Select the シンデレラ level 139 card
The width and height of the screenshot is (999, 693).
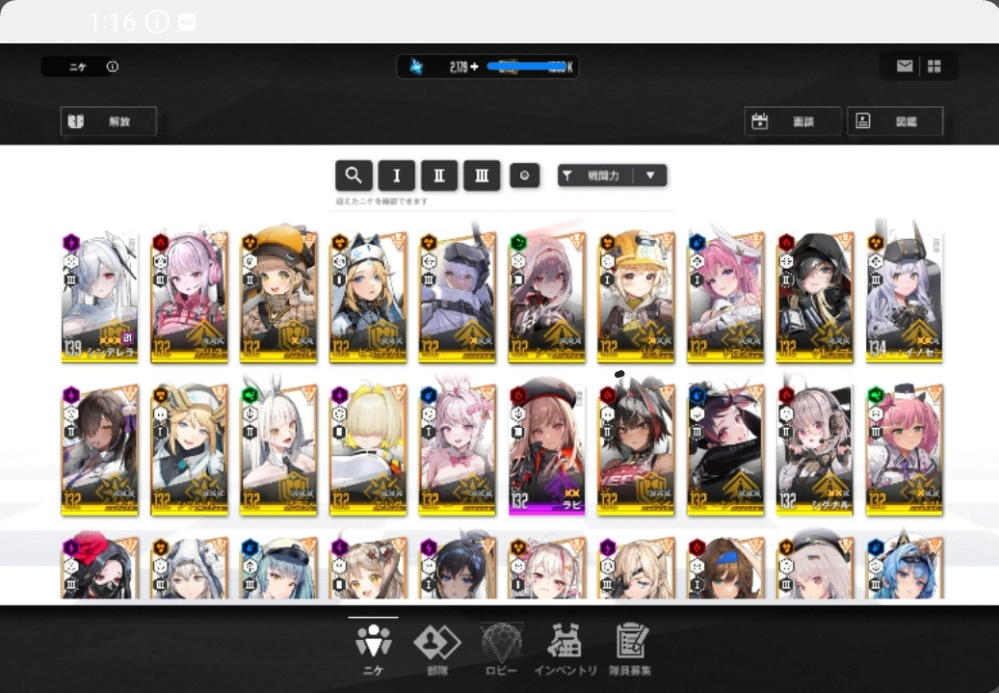tap(99, 297)
